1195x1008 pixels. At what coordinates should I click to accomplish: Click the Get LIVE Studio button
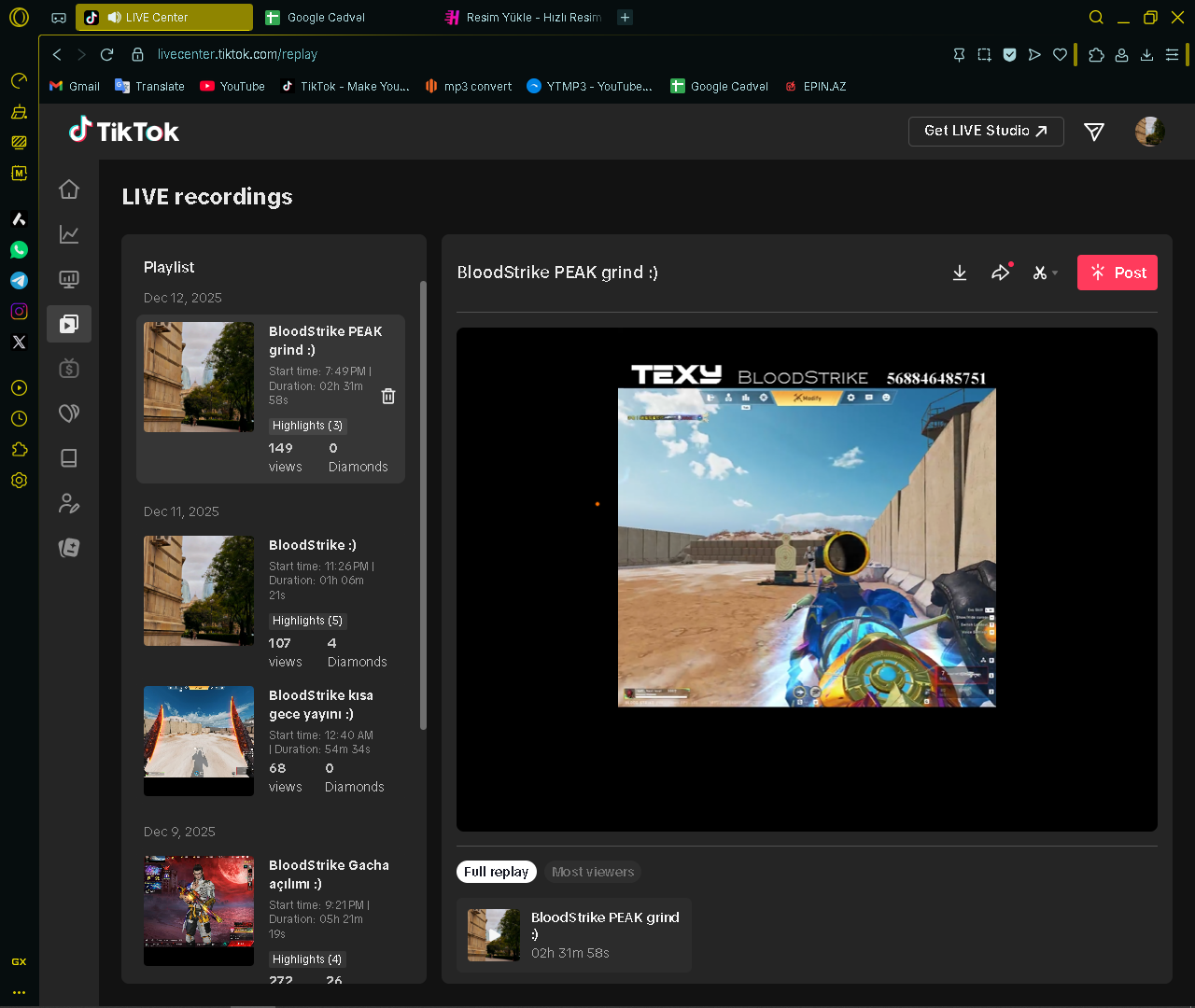986,132
